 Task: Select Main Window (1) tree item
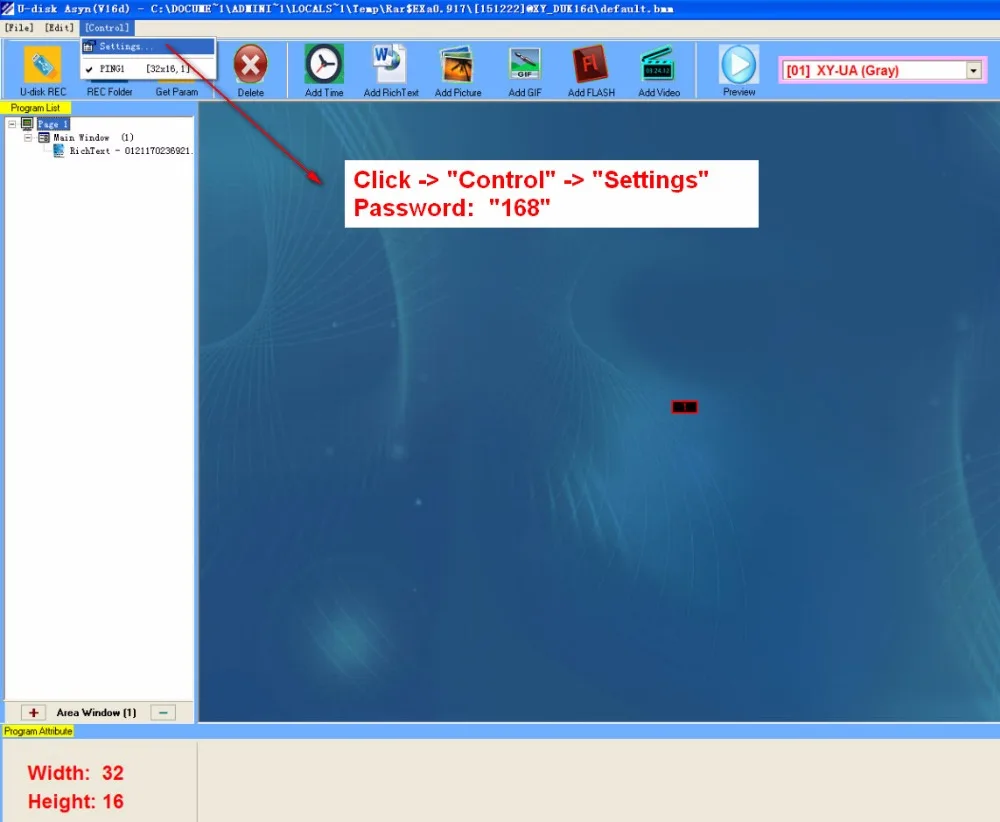click(93, 138)
